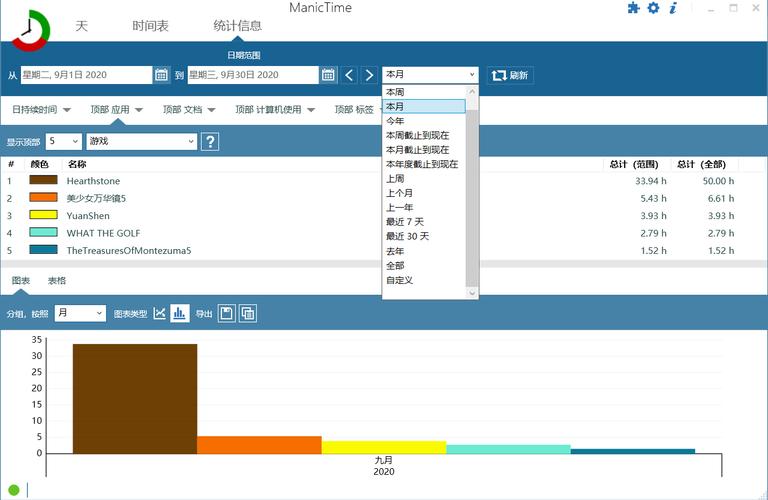Open 顶部 应用 dropdown menu
Viewport: 768px width, 500px height.
click(116, 110)
